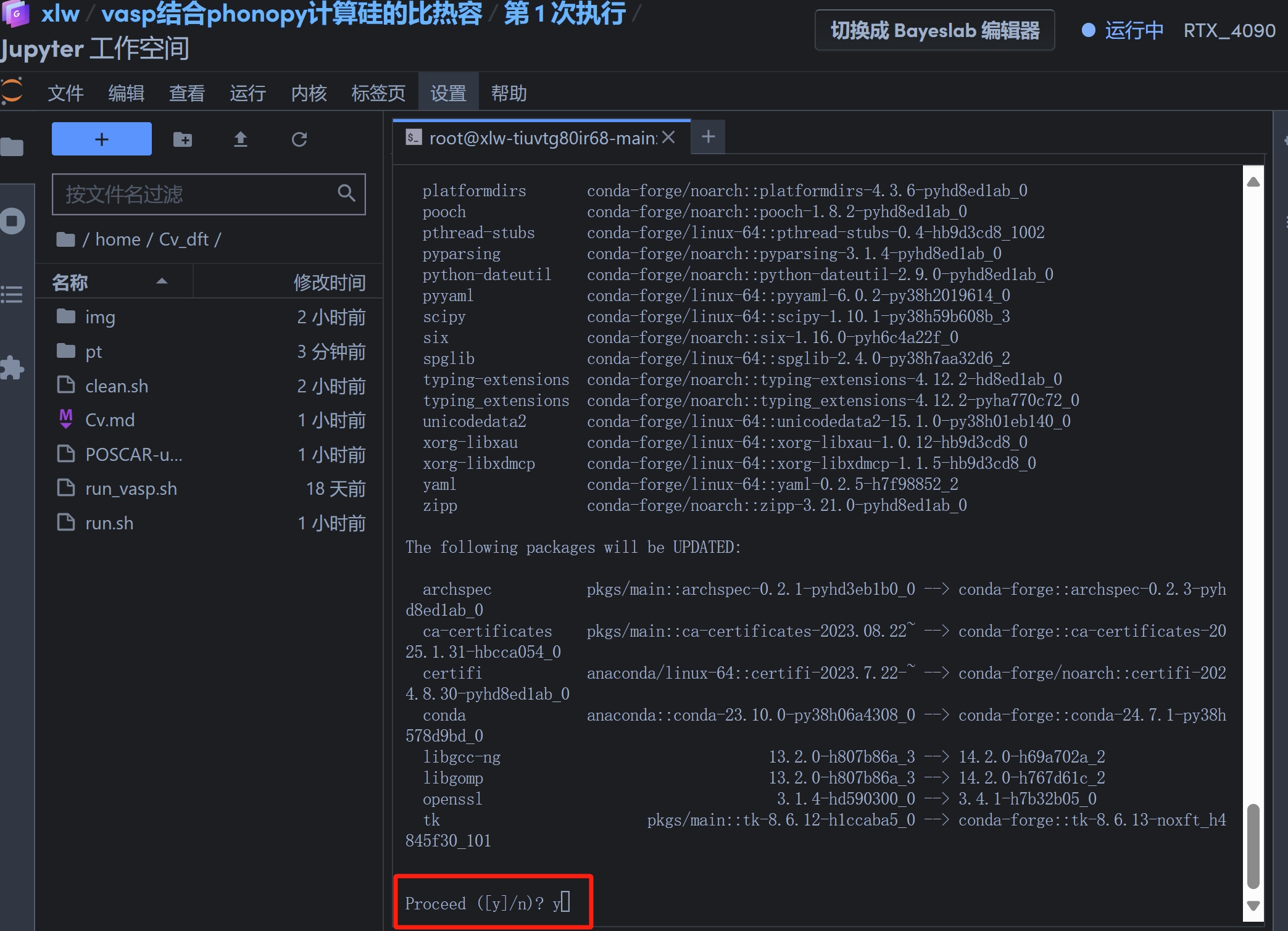Select the POSCAR-u... file
The image size is (1288, 931).
(209, 455)
